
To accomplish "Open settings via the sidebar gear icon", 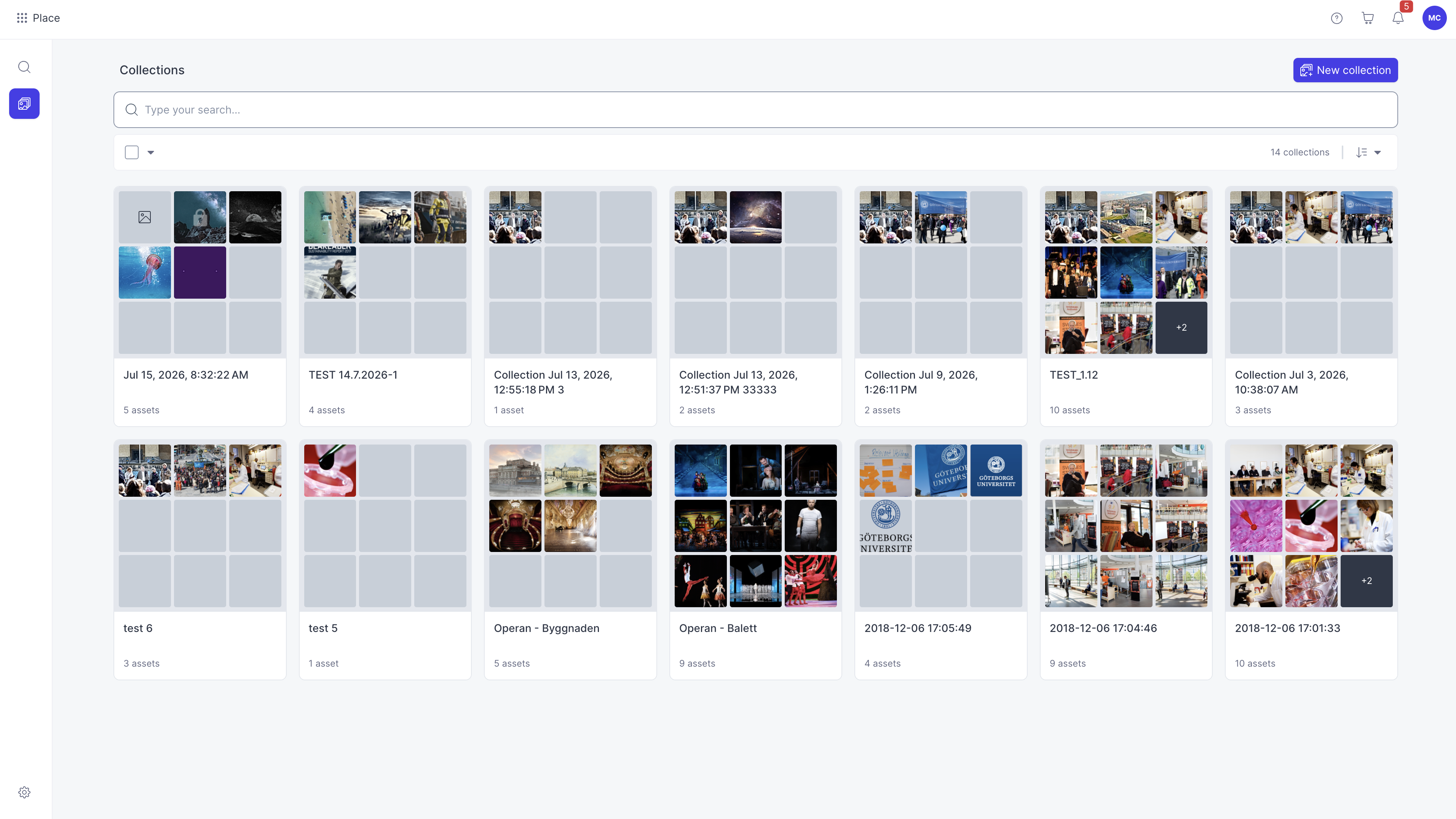I will coord(24,792).
